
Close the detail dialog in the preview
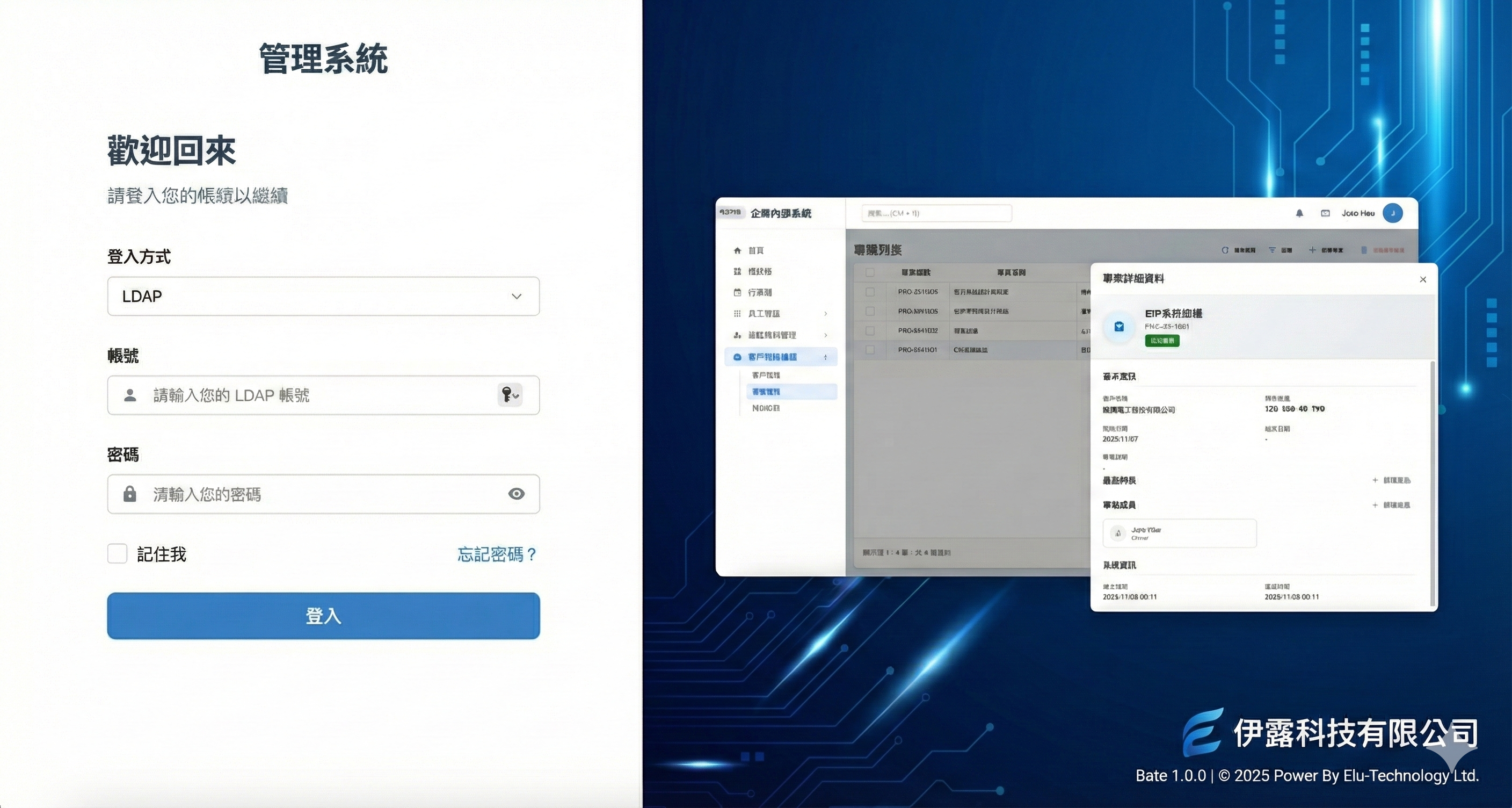[x=1423, y=279]
